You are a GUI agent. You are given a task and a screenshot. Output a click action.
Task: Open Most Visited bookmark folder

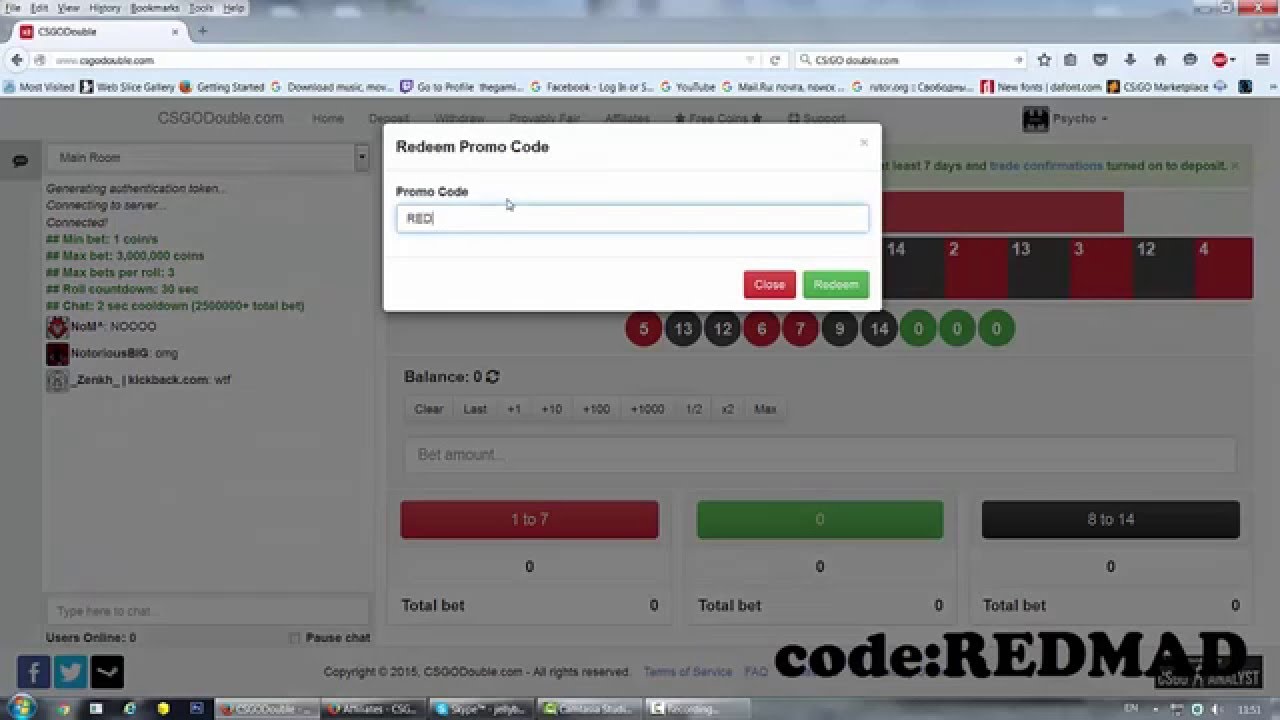click(x=39, y=87)
